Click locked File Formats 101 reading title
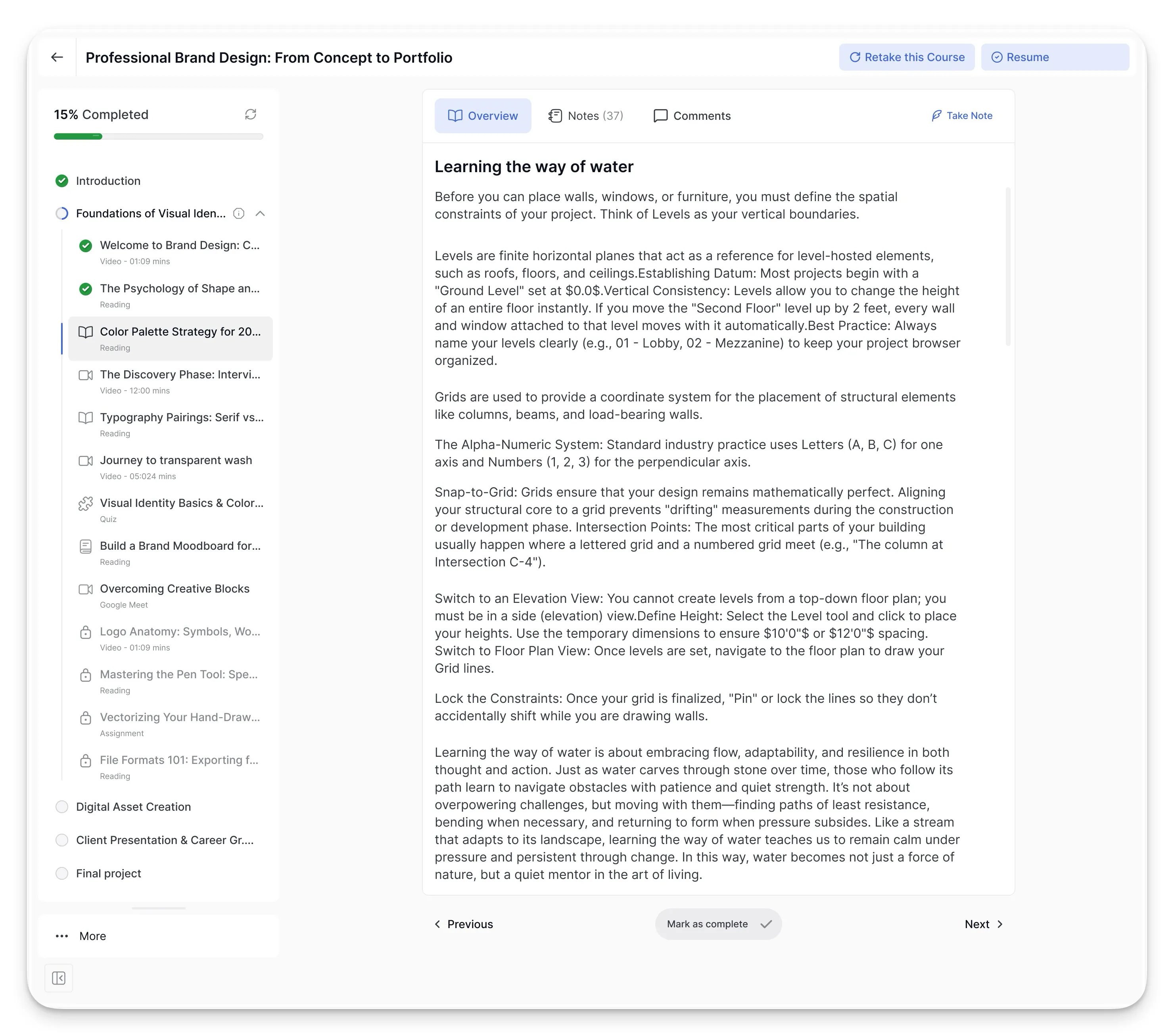The image size is (1174, 1036). click(x=179, y=760)
